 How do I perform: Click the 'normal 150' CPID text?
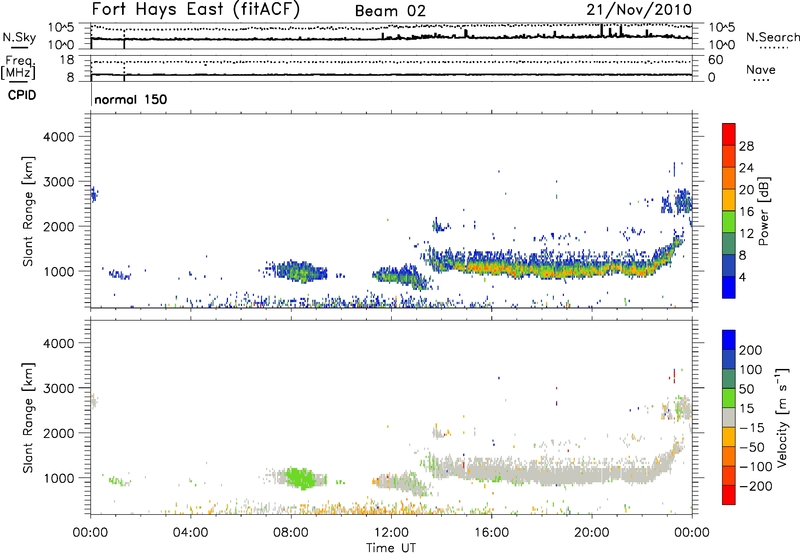click(x=131, y=99)
